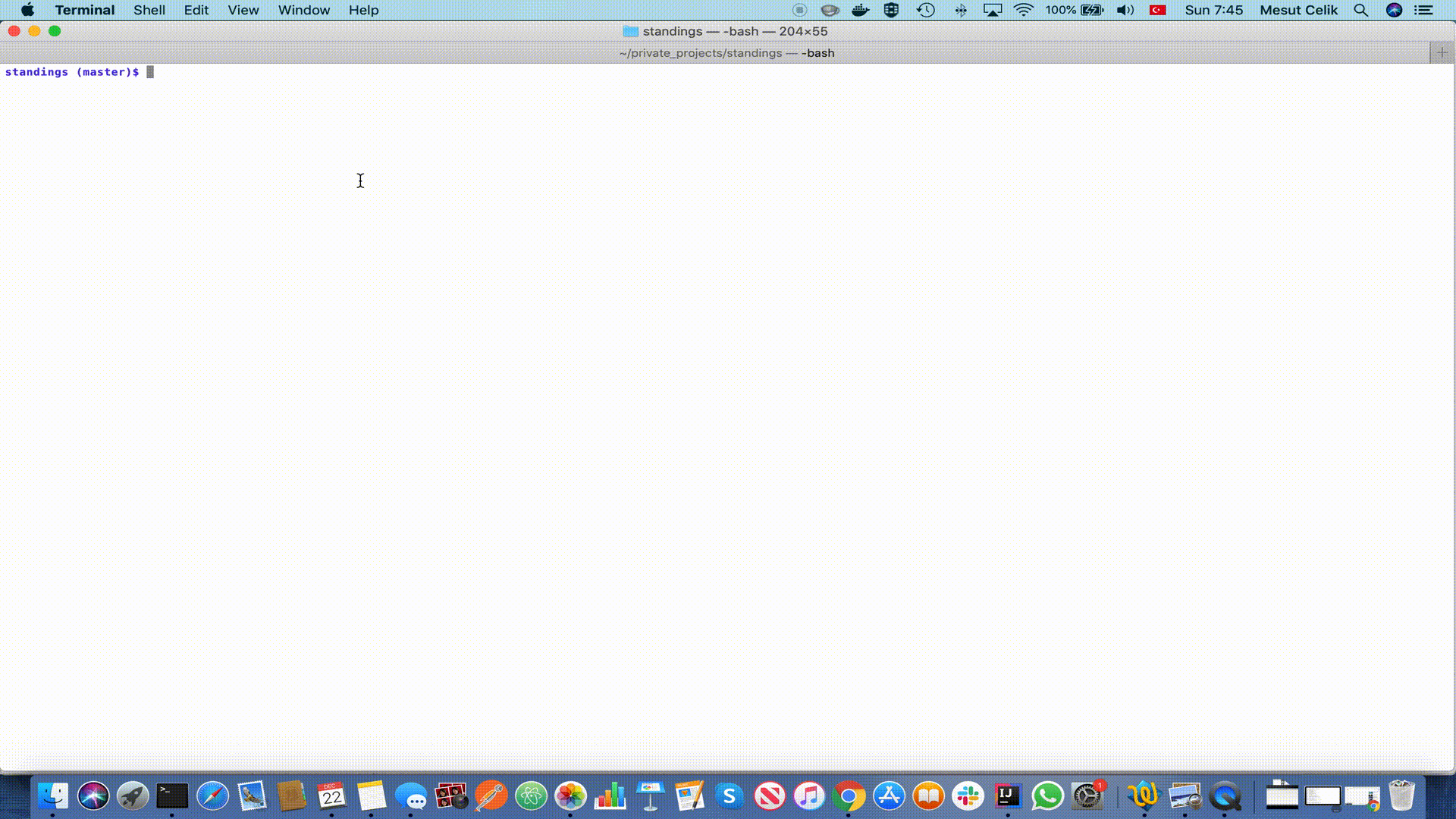Click the Docker whale menu bar icon
This screenshot has width=1456, height=819.
(860, 10)
